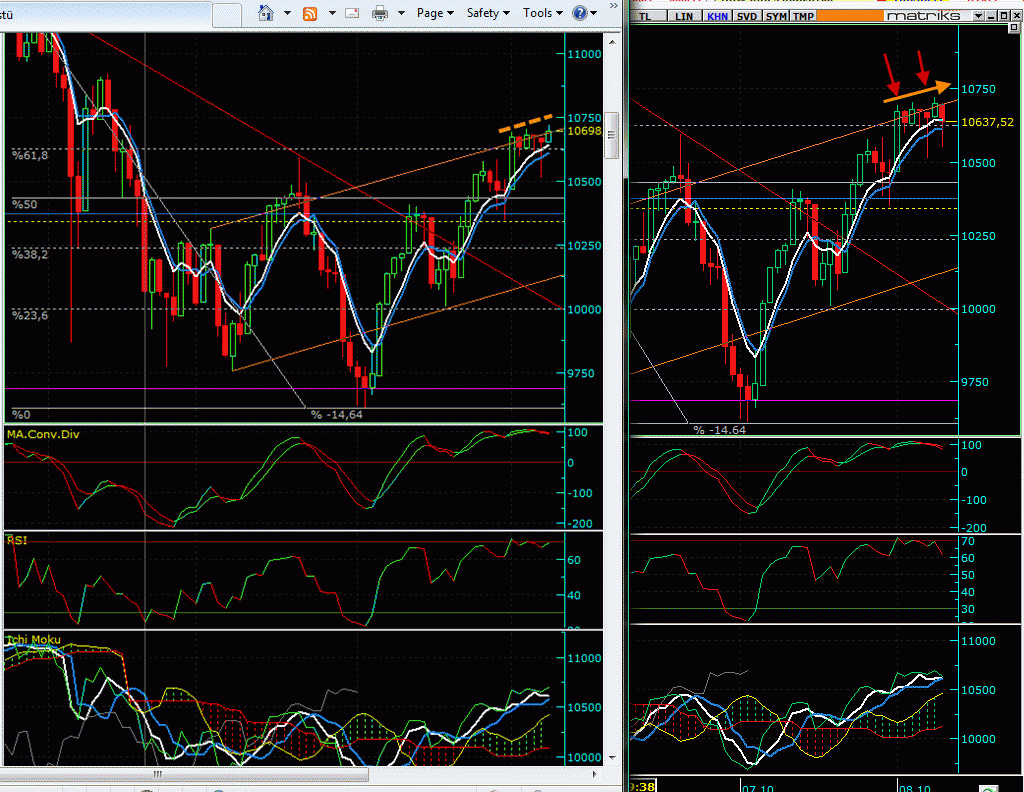Select the LIN tab in Matriks

point(684,16)
